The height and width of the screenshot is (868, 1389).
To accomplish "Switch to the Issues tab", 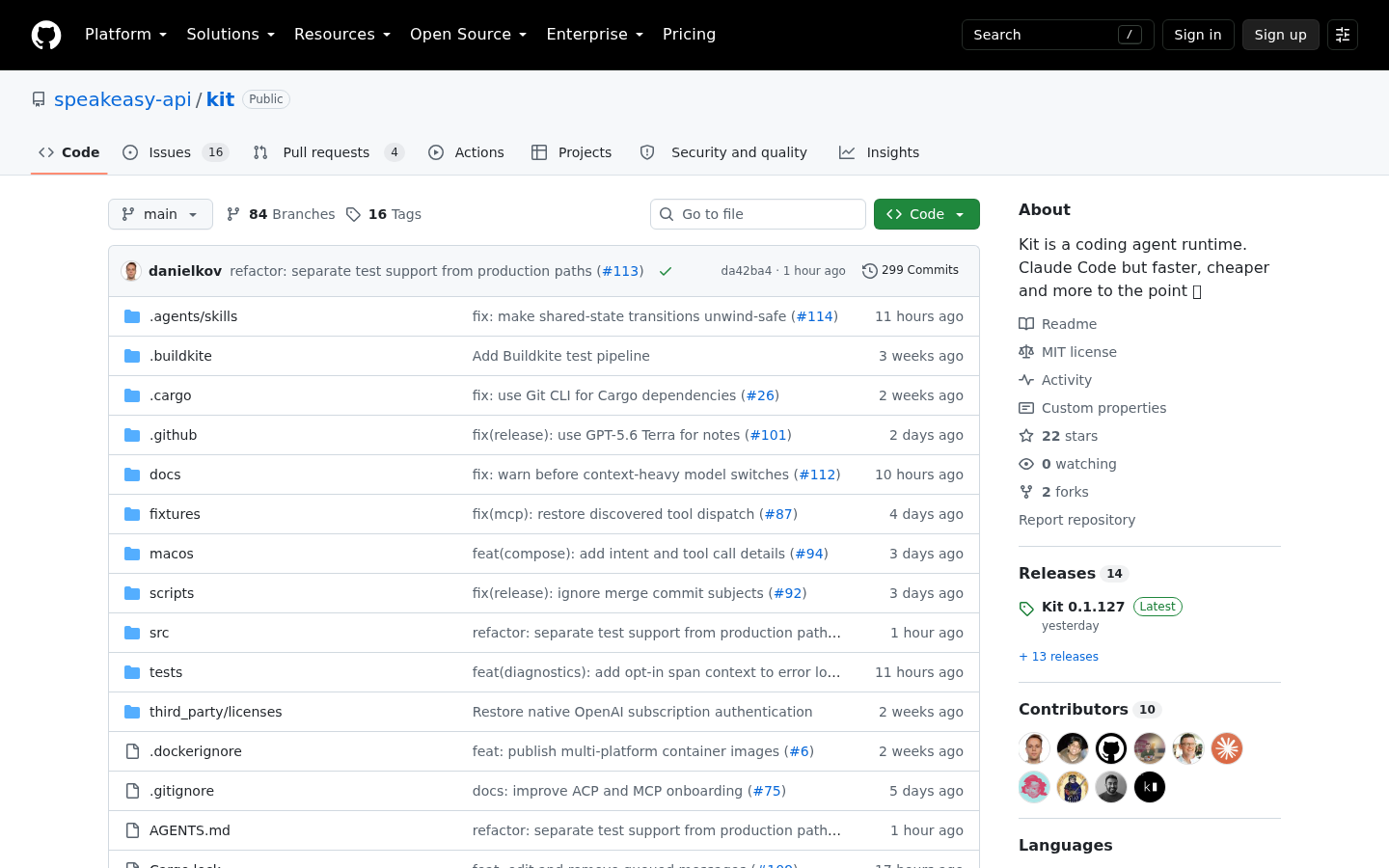I will [x=176, y=152].
